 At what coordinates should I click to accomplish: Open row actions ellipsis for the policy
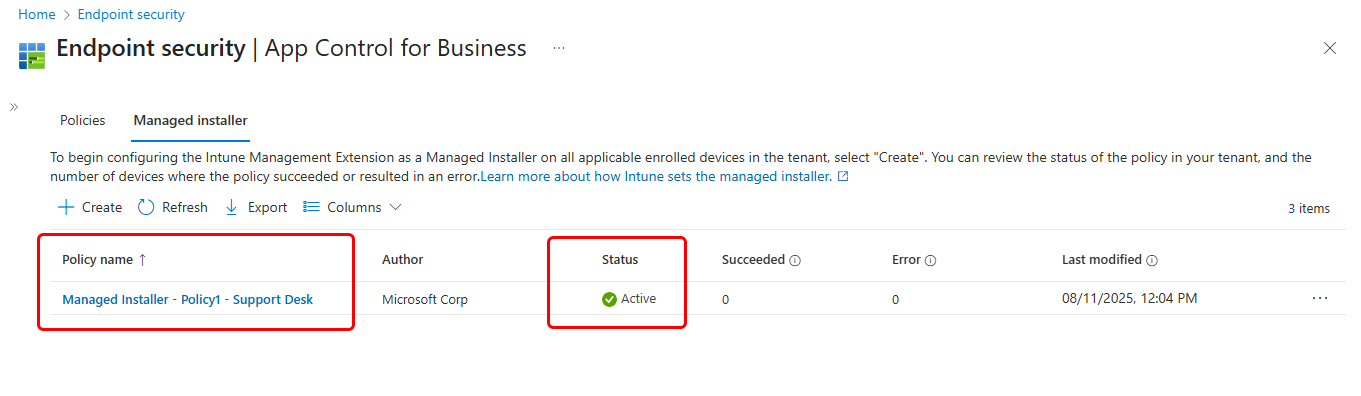(1319, 298)
